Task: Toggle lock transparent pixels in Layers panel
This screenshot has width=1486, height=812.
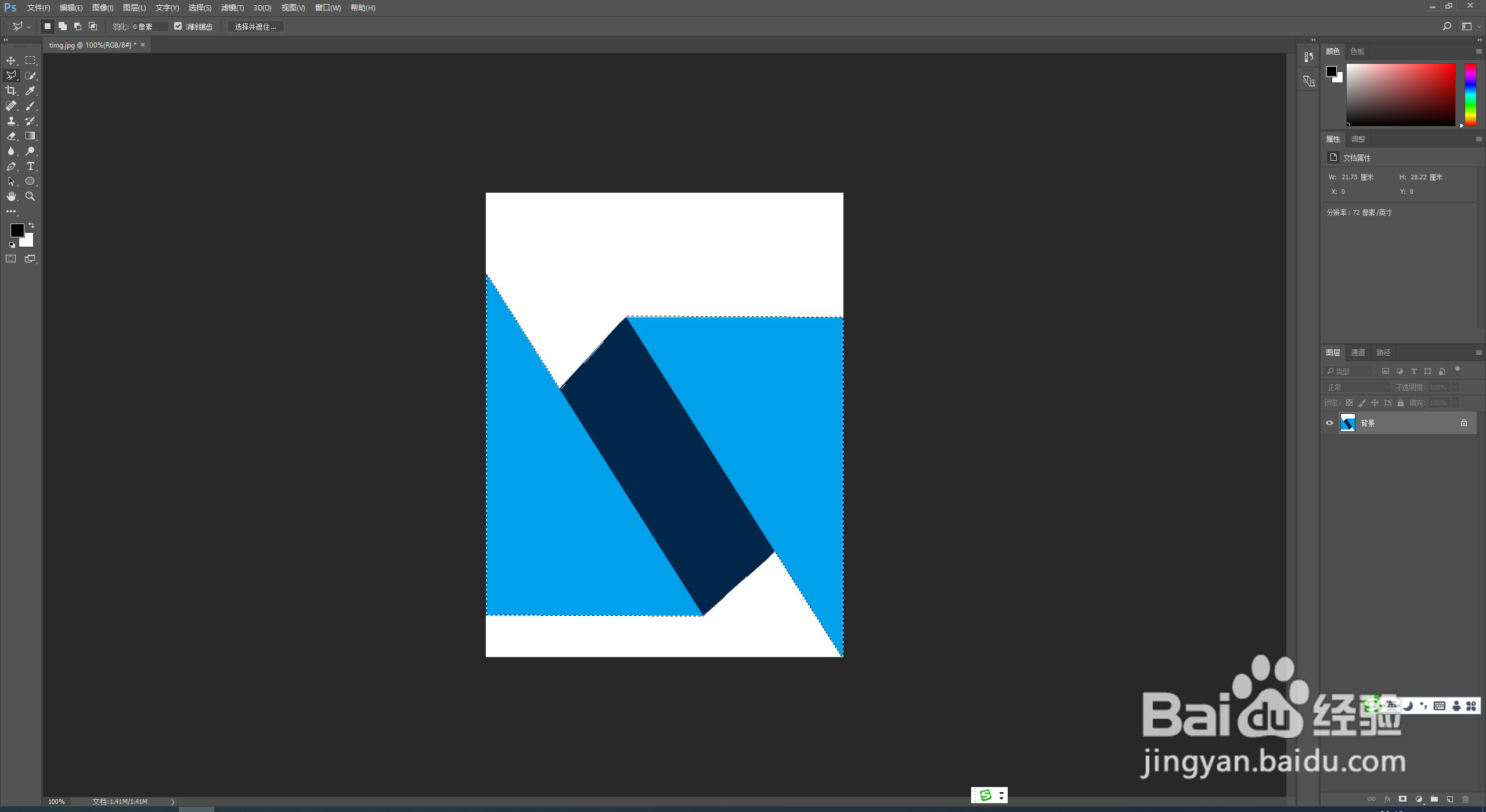Action: pos(1349,403)
